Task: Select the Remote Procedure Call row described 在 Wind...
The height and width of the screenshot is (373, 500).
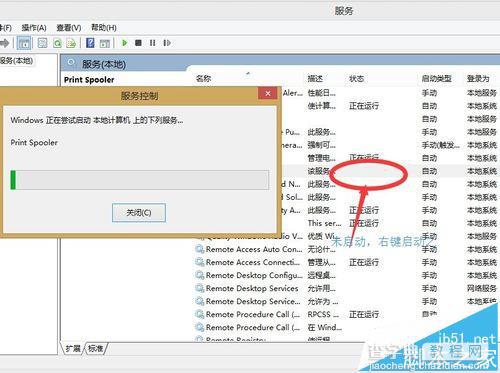Action: pyautogui.click(x=253, y=327)
